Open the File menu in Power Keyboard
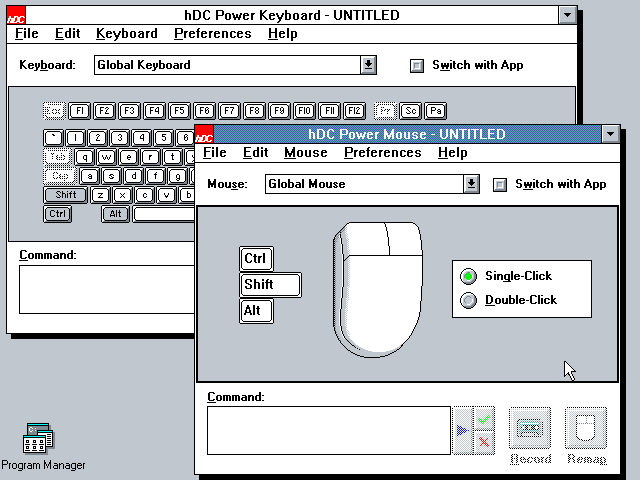Viewport: 640px width, 480px height. 27,33
